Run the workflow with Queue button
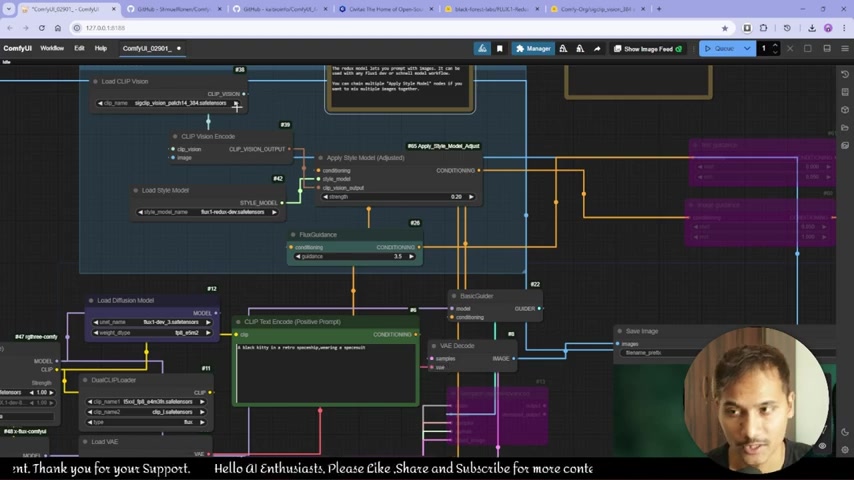The image size is (854, 480). pos(720,48)
